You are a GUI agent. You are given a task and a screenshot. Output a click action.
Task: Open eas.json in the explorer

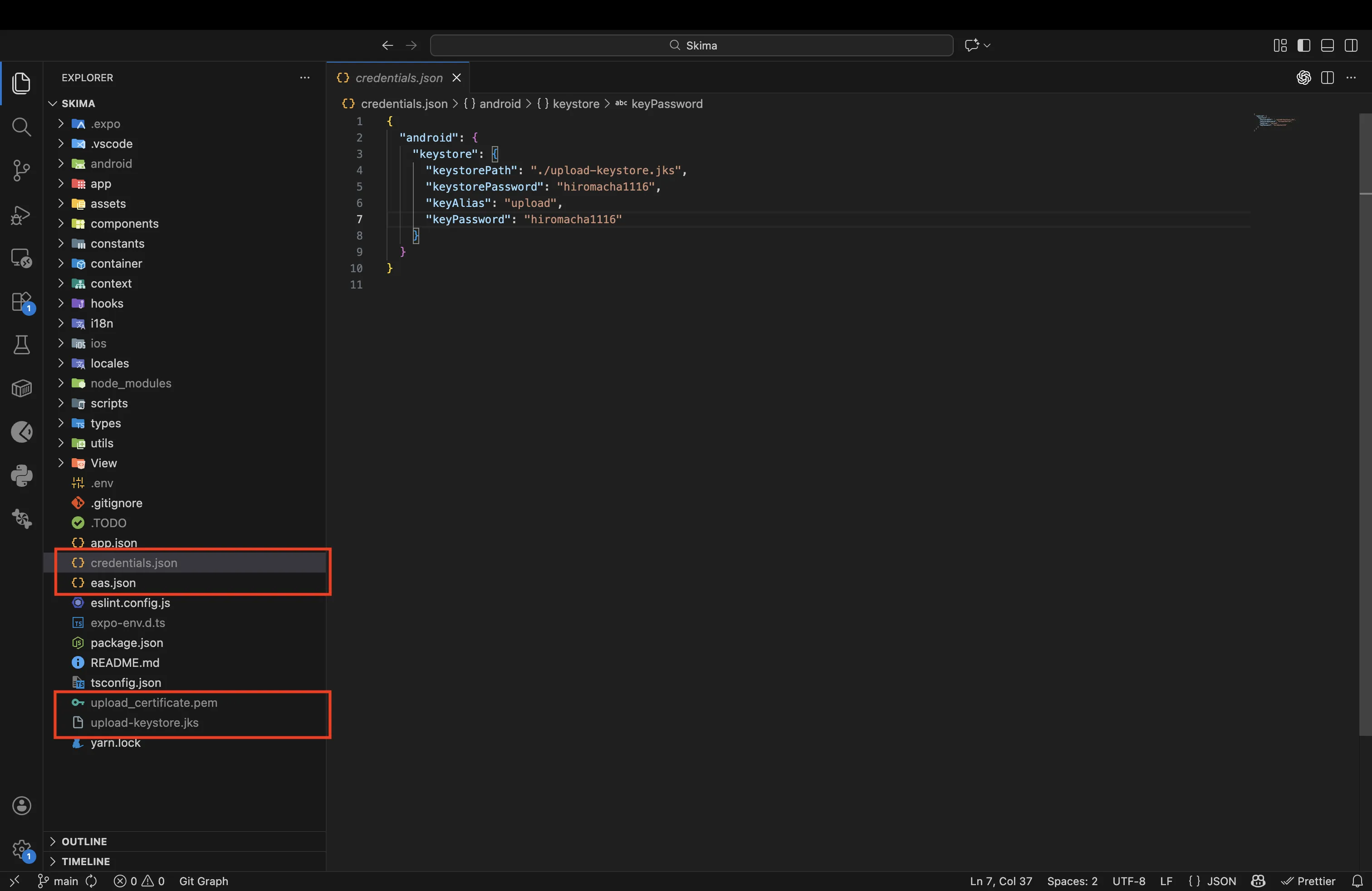click(x=113, y=583)
